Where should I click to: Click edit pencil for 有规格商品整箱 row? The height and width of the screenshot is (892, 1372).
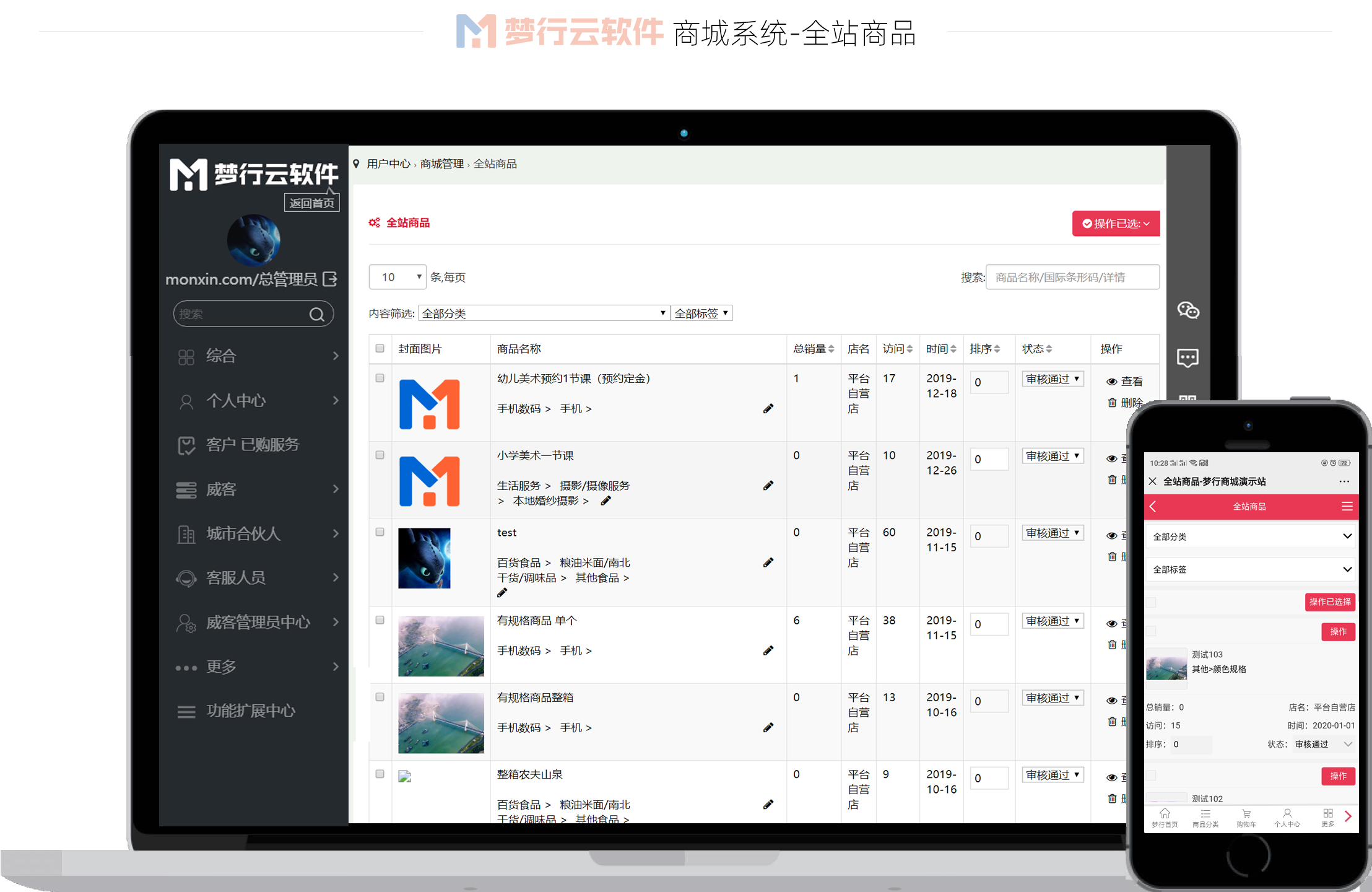[768, 727]
